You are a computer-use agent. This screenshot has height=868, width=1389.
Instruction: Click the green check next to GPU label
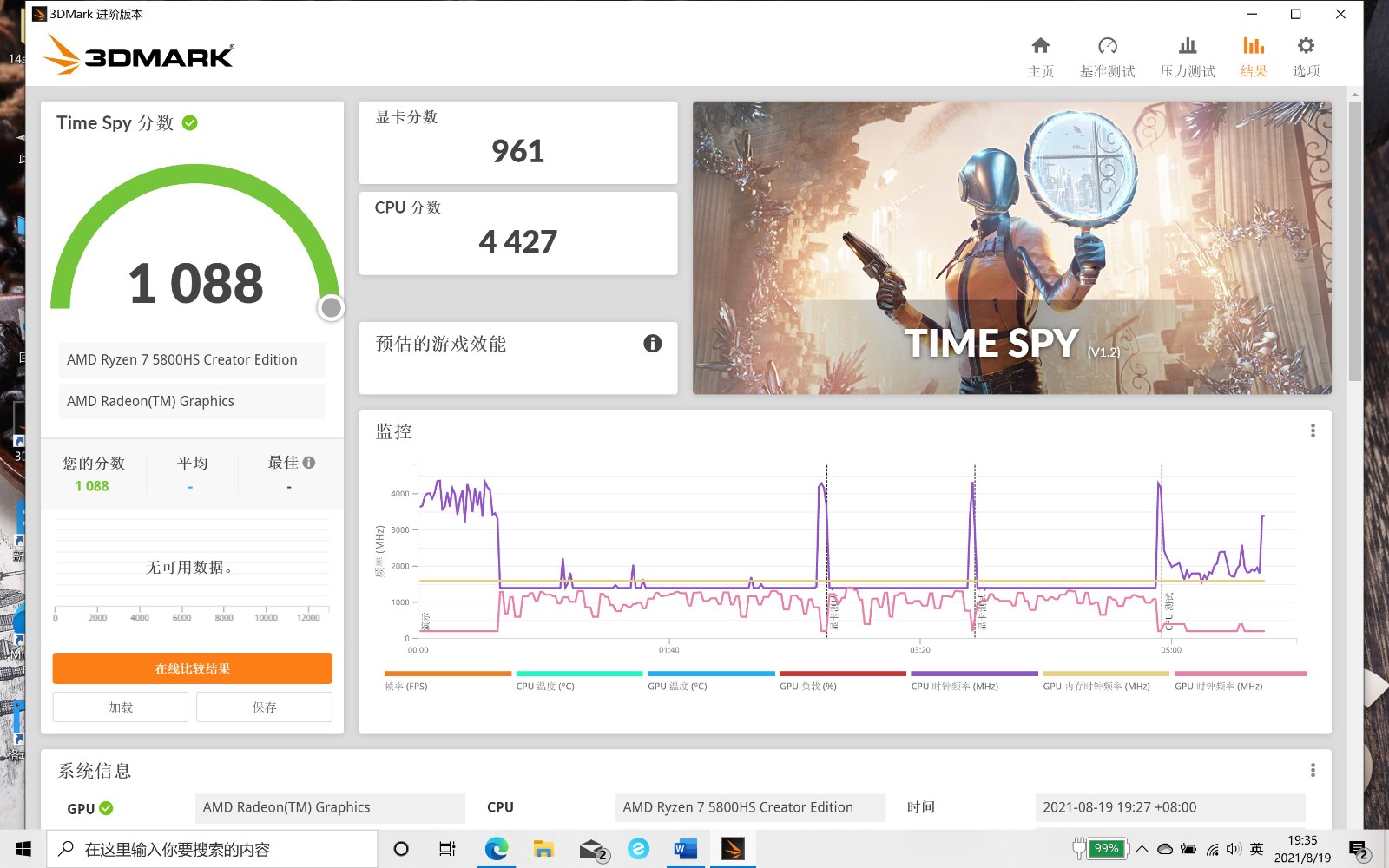pos(106,808)
